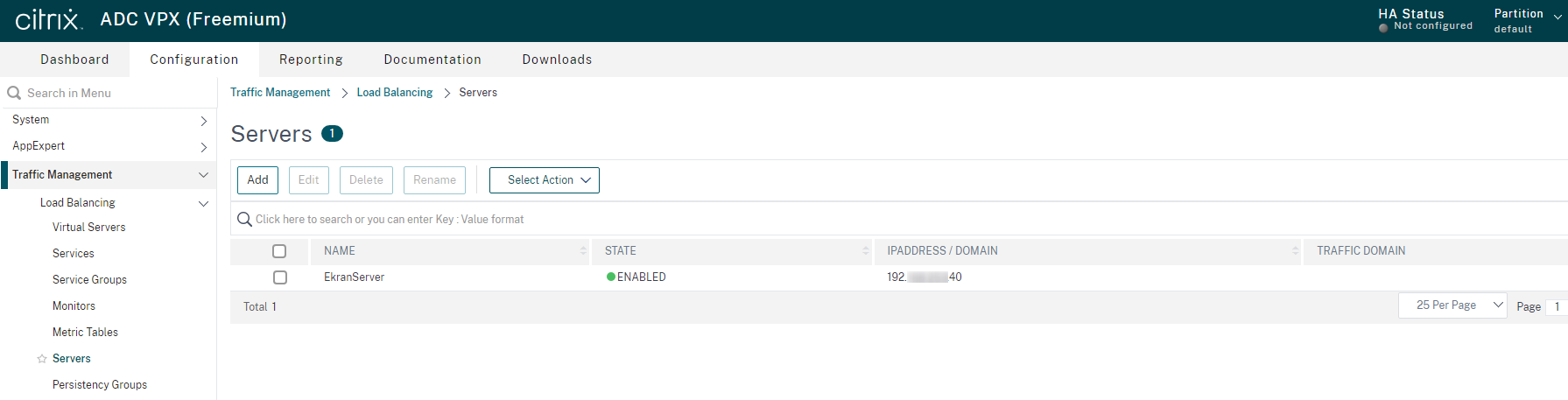The image size is (1568, 400).
Task: Click the green ENABLED status dot
Action: (610, 277)
